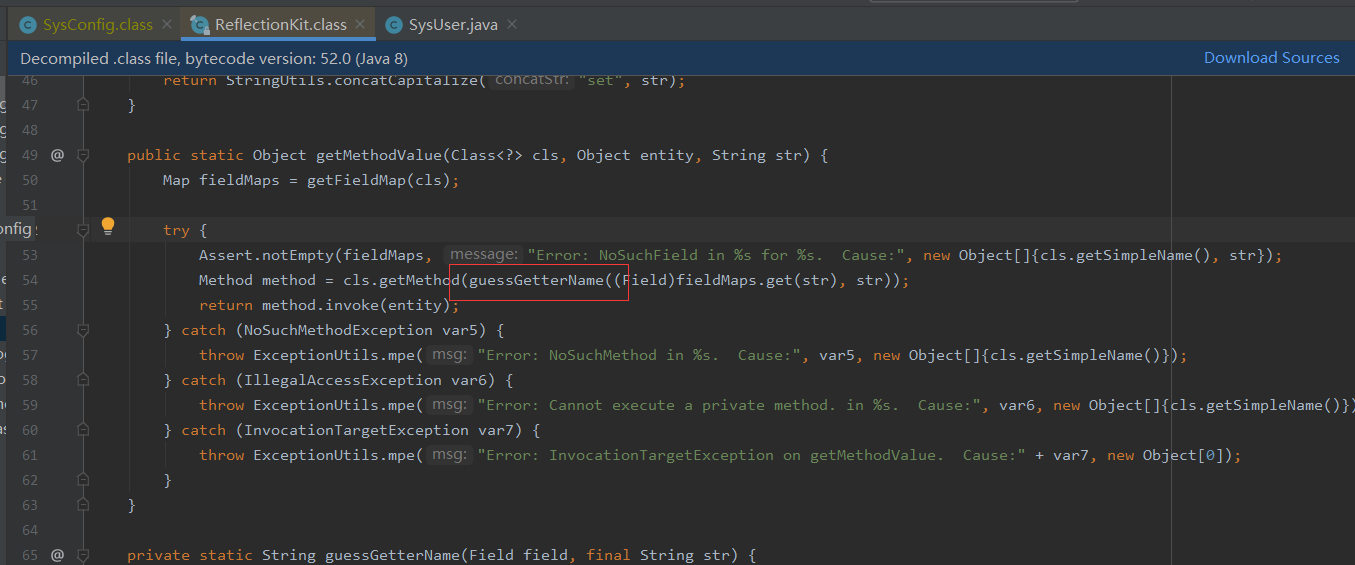Switch to the SysConfig.class tab
This screenshot has width=1355, height=565.
[x=97, y=24]
